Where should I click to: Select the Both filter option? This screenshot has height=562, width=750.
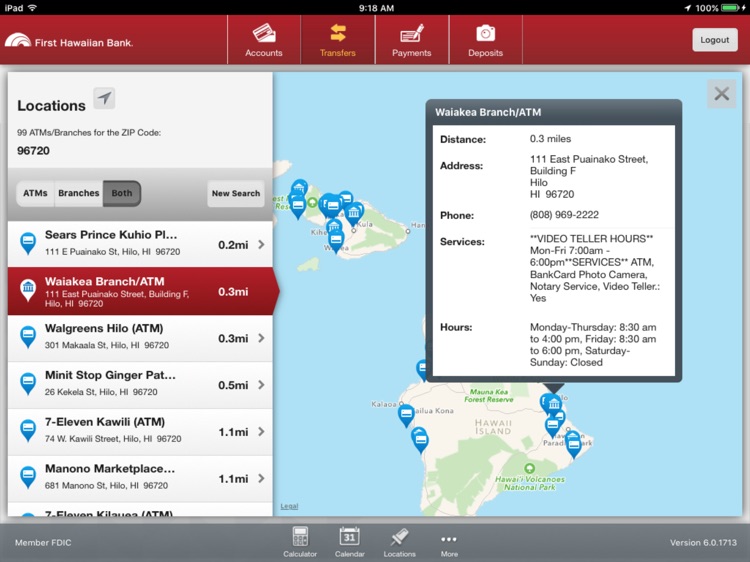[x=121, y=193]
